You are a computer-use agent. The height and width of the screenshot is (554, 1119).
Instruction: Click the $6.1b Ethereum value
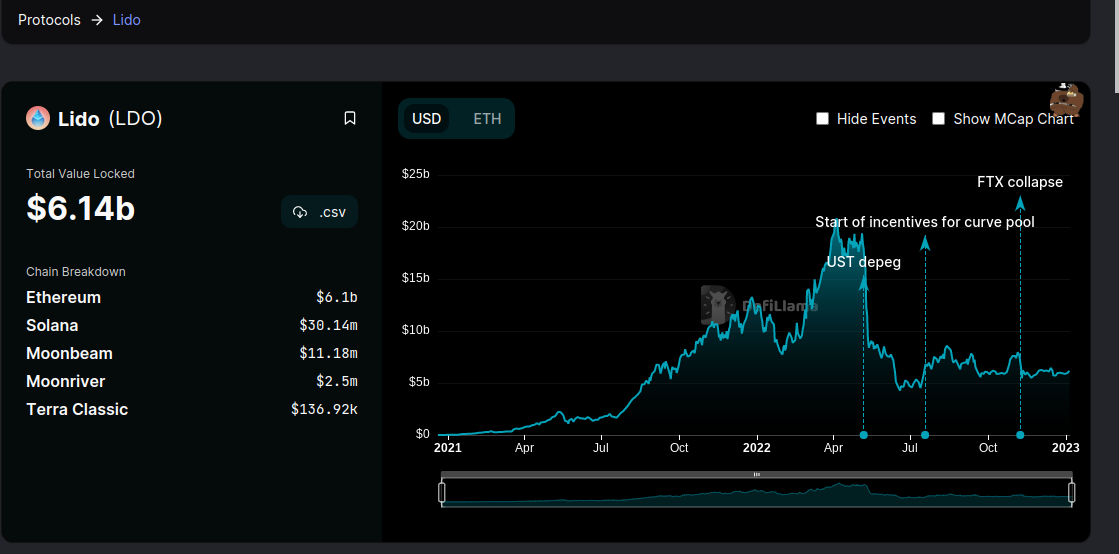(x=337, y=298)
